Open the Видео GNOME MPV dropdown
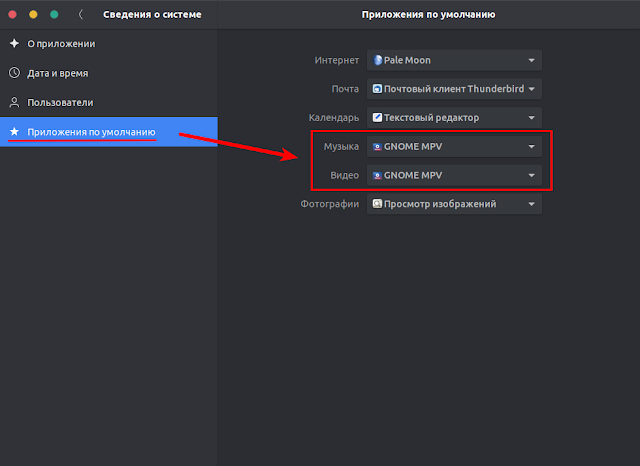This screenshot has height=466, width=640. pyautogui.click(x=454, y=175)
